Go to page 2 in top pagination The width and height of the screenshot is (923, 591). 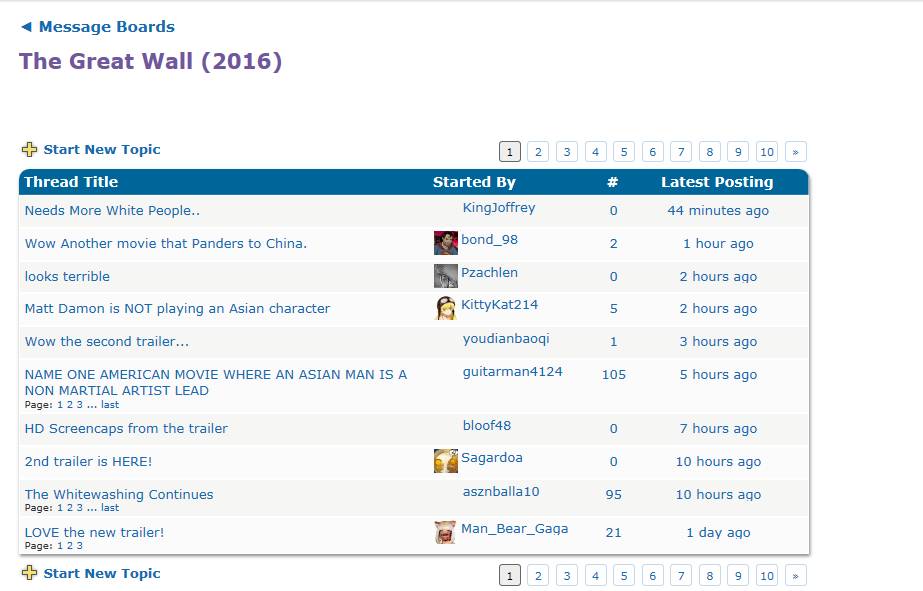click(x=538, y=152)
